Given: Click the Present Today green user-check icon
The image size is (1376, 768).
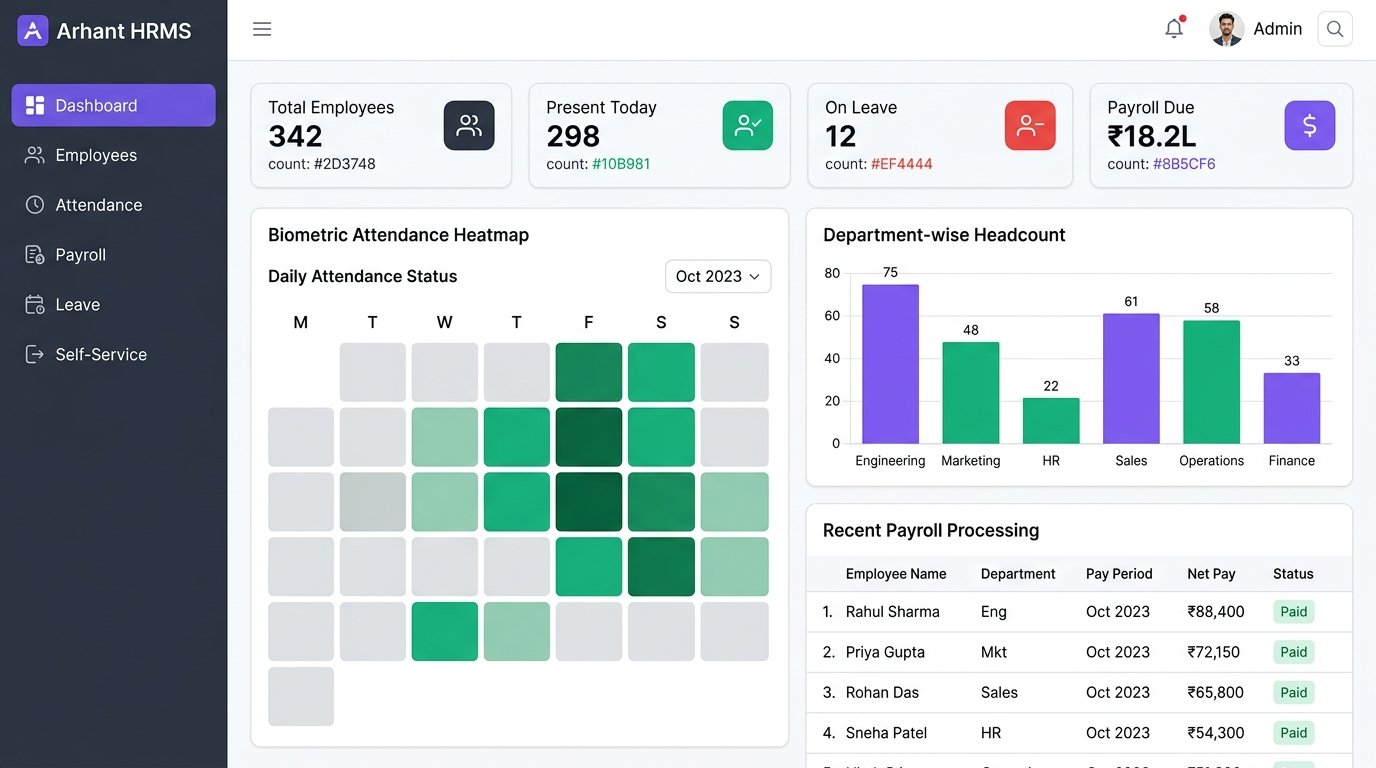Looking at the screenshot, I should click(x=748, y=125).
